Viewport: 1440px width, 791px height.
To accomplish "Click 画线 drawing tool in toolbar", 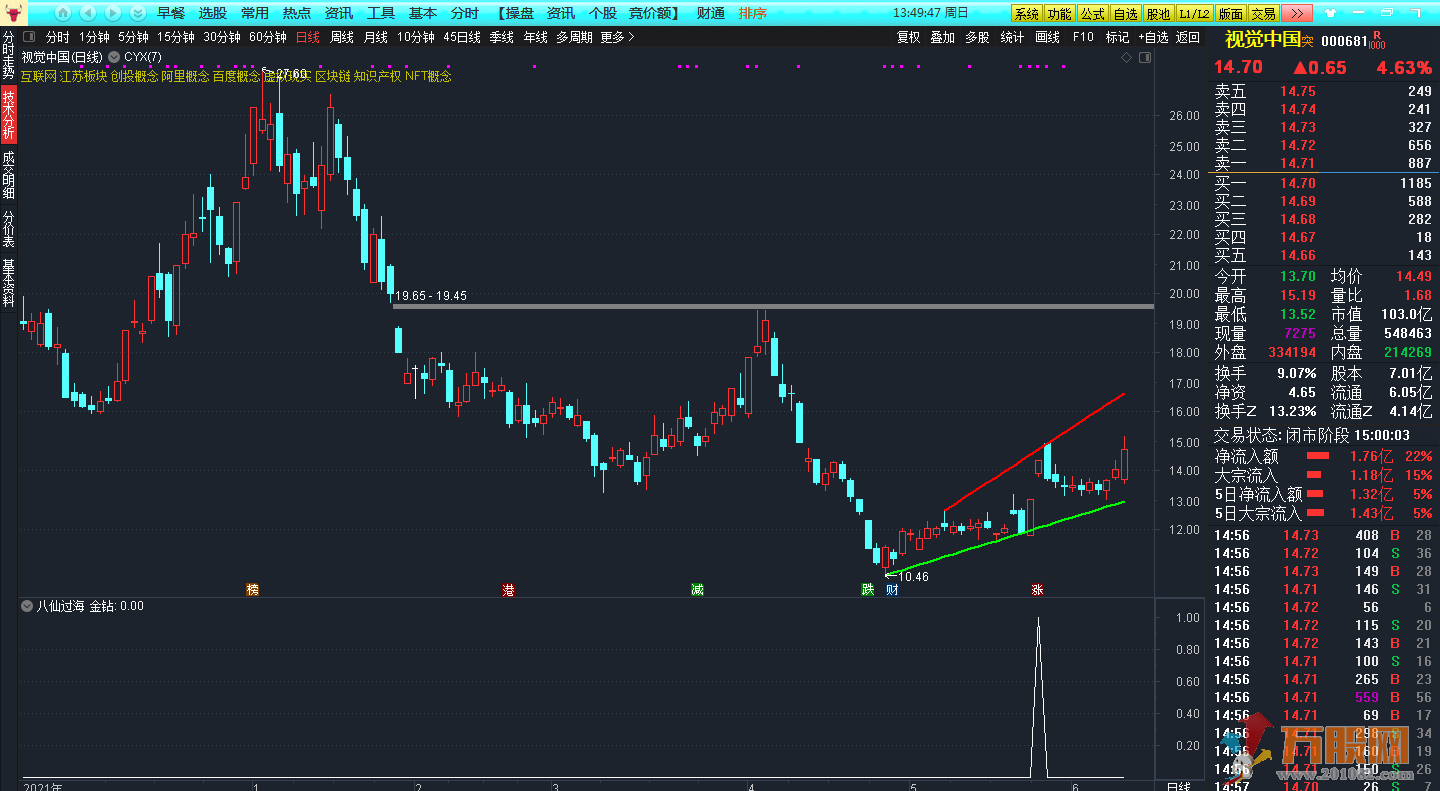I will [x=1047, y=37].
